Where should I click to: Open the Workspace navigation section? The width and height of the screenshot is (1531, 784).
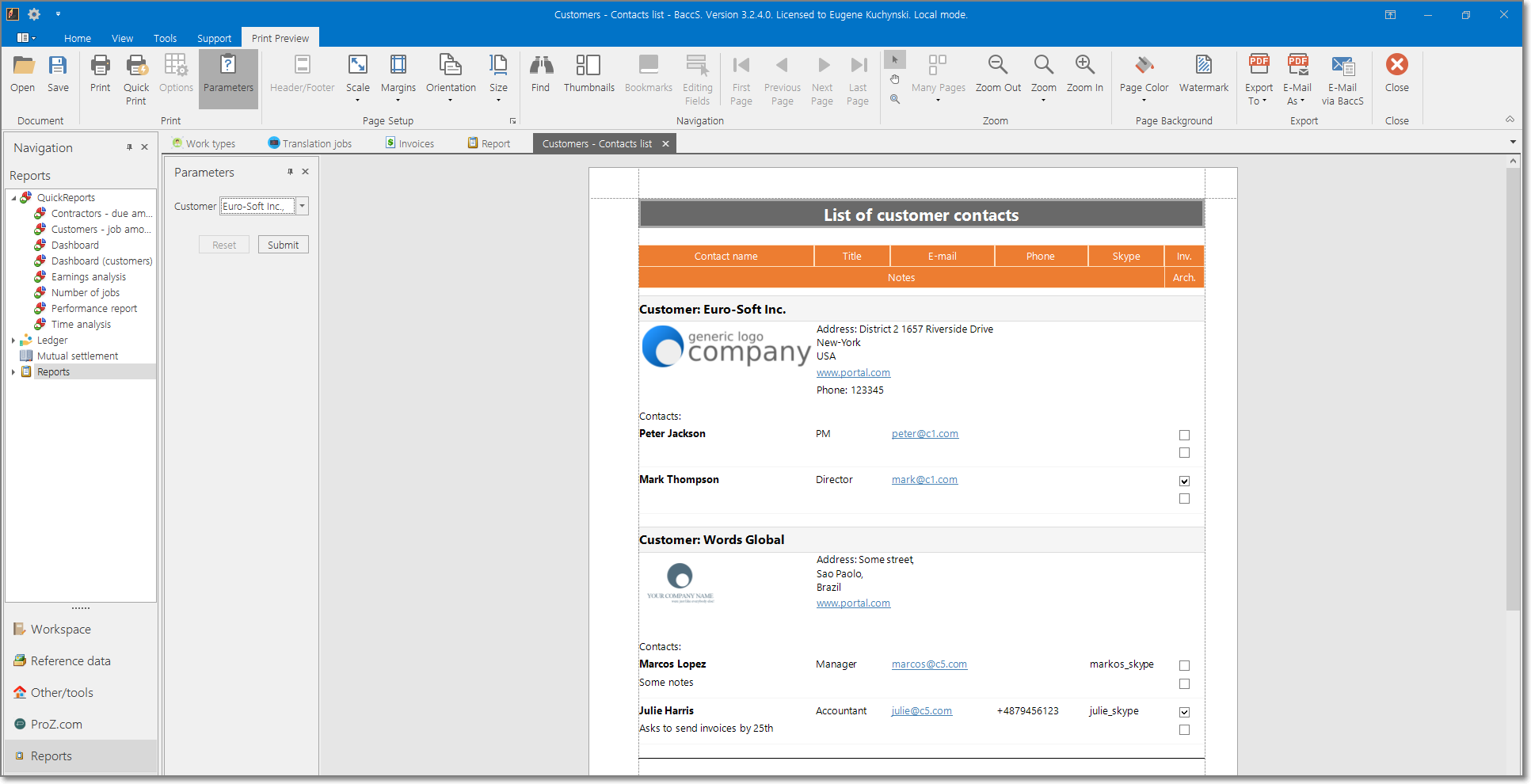[x=61, y=630]
